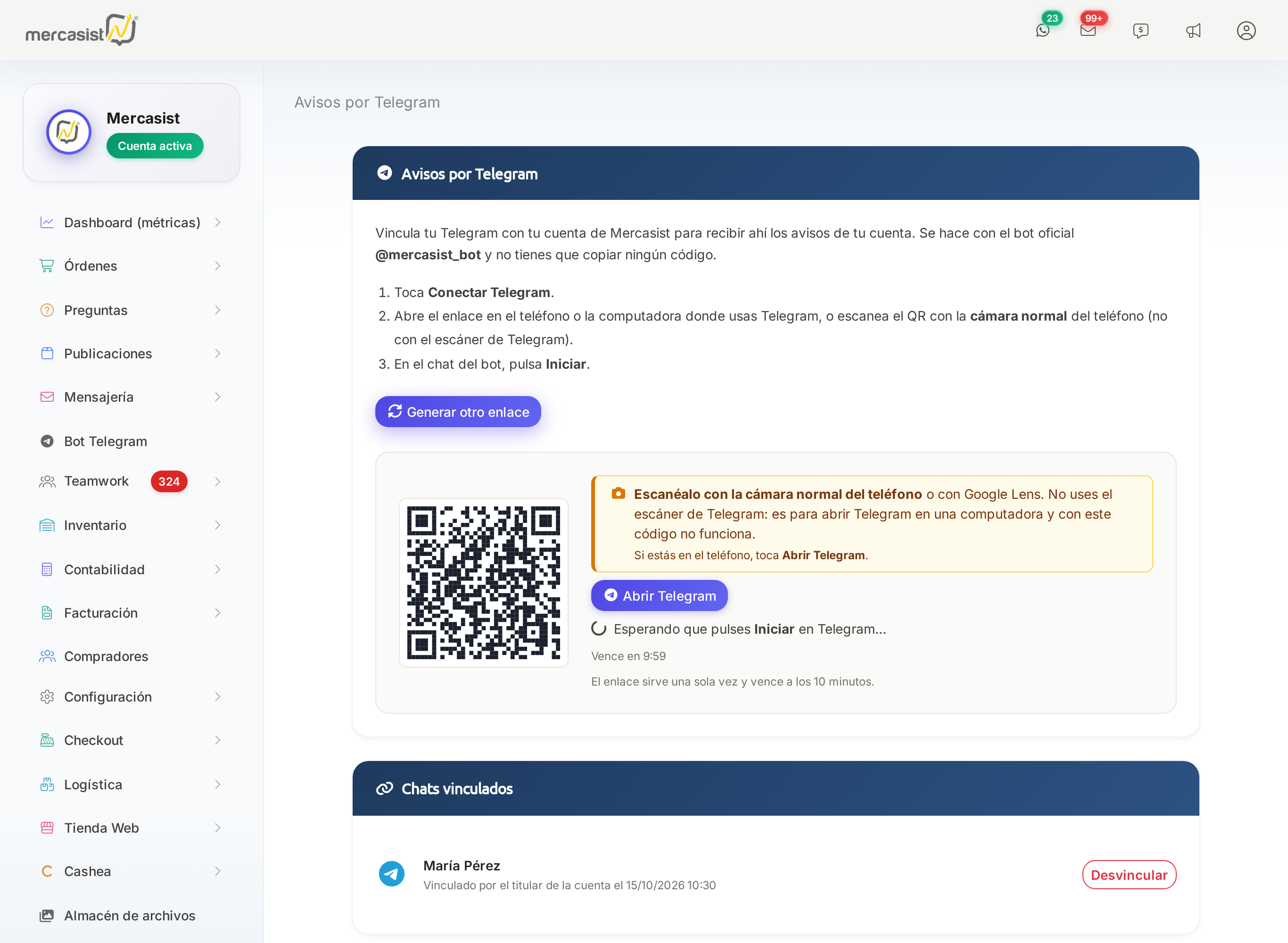Click the Mercasist account avatar

click(x=68, y=132)
